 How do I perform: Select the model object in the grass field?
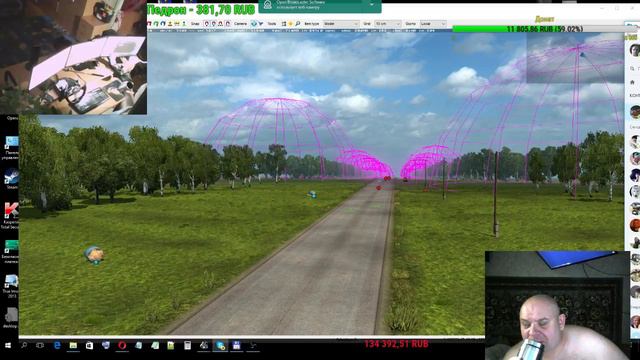pyautogui.click(x=95, y=255)
